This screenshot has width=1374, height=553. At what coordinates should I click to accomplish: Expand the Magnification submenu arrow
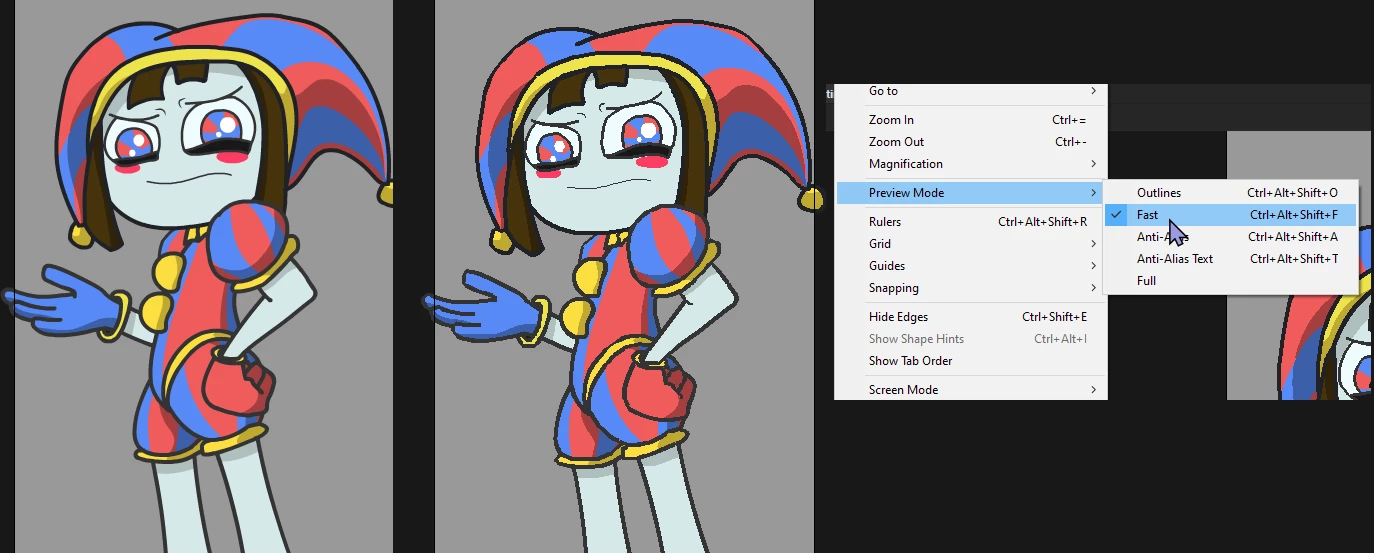1093,164
